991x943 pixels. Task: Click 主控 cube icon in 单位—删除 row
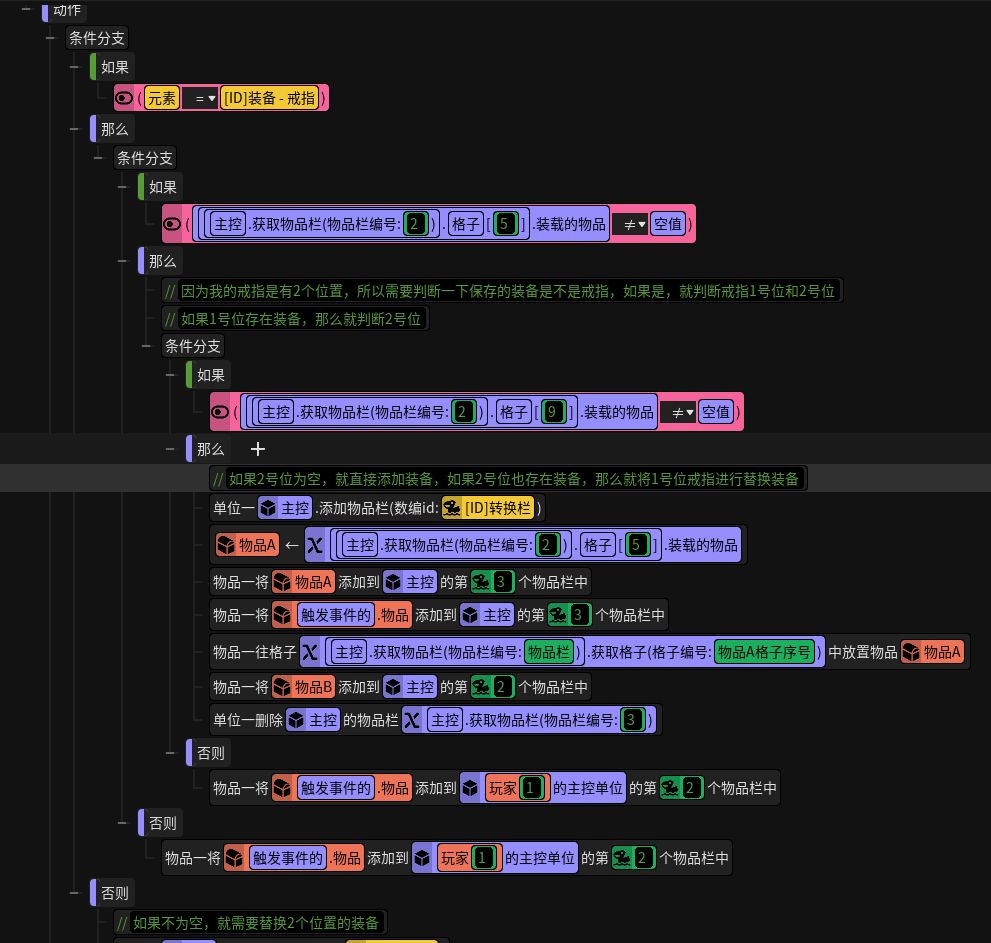(x=295, y=720)
